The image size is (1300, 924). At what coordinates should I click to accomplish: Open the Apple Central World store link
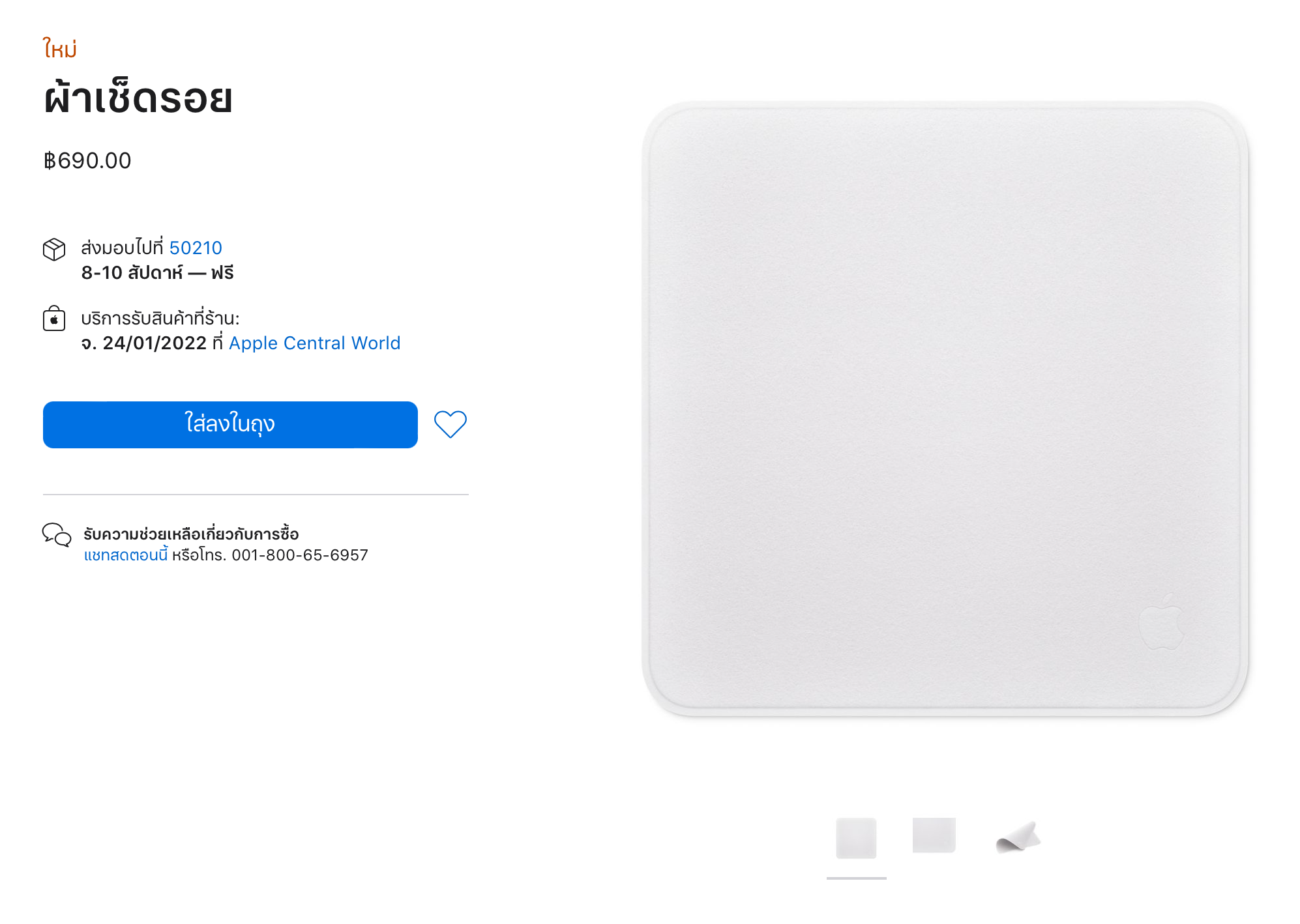[x=315, y=343]
